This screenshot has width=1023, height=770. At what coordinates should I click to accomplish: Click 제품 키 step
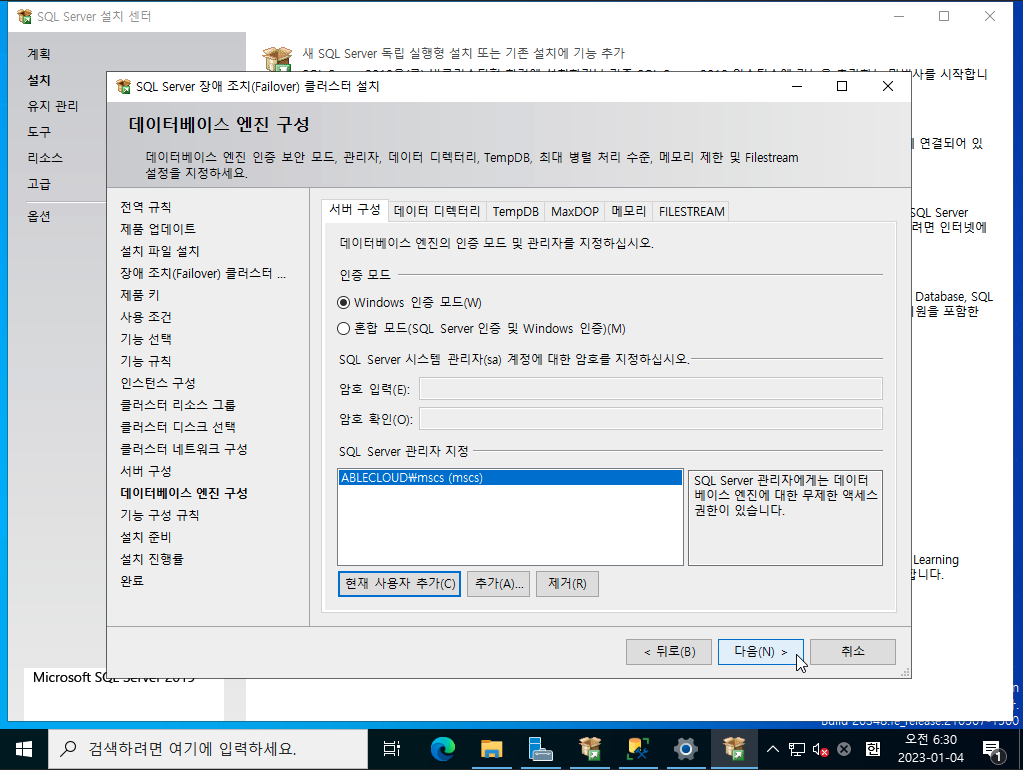pos(140,295)
